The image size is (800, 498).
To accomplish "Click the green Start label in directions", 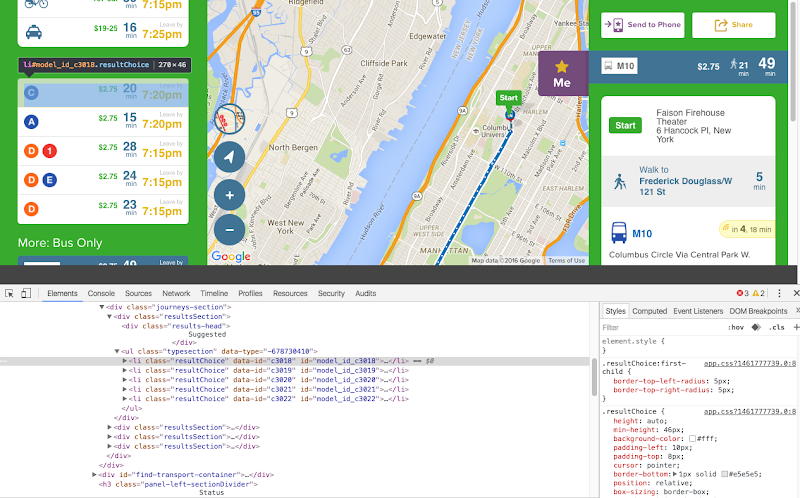I will (625, 126).
